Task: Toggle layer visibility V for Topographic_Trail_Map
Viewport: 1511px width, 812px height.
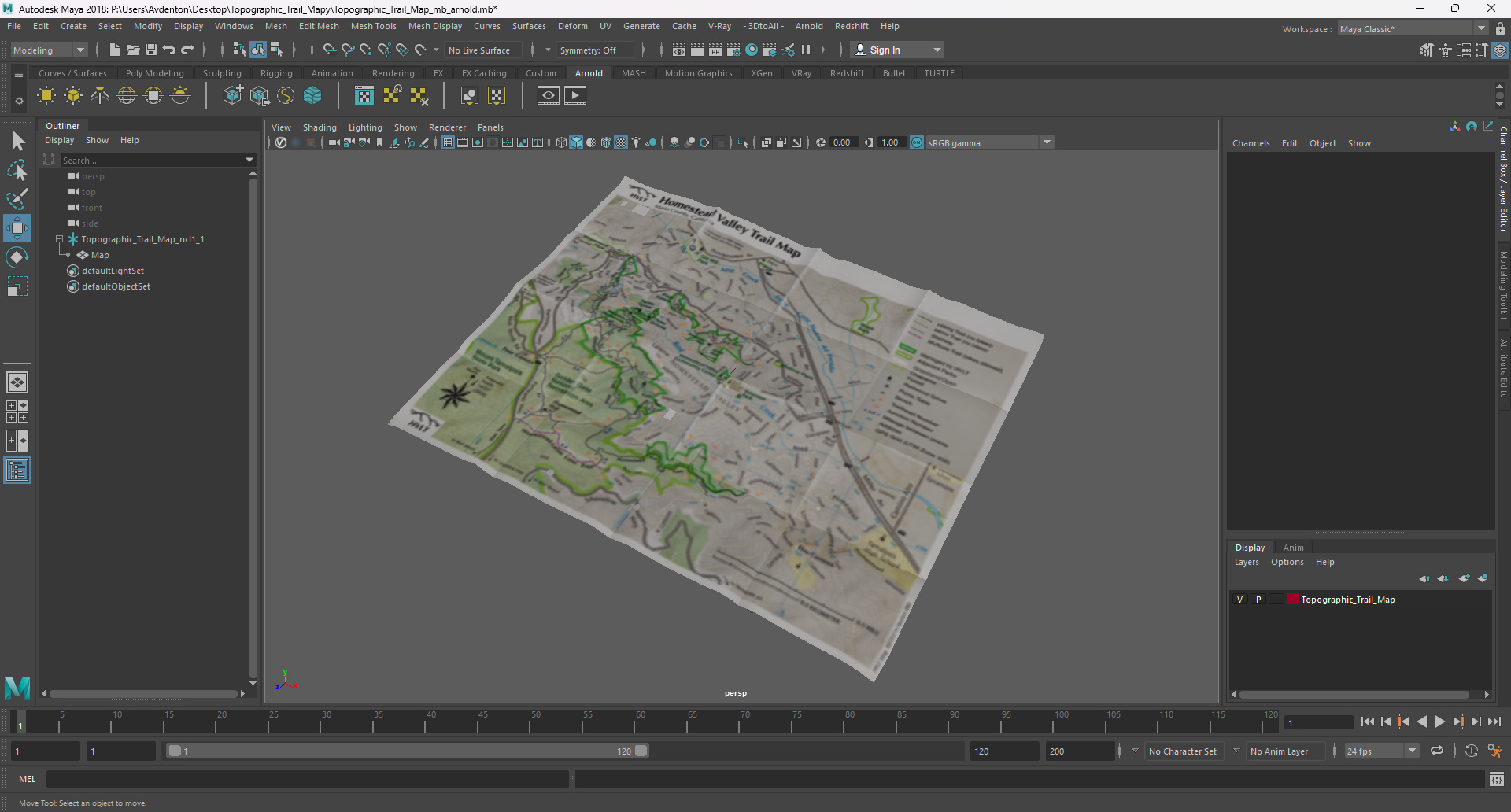Action: coord(1240,600)
